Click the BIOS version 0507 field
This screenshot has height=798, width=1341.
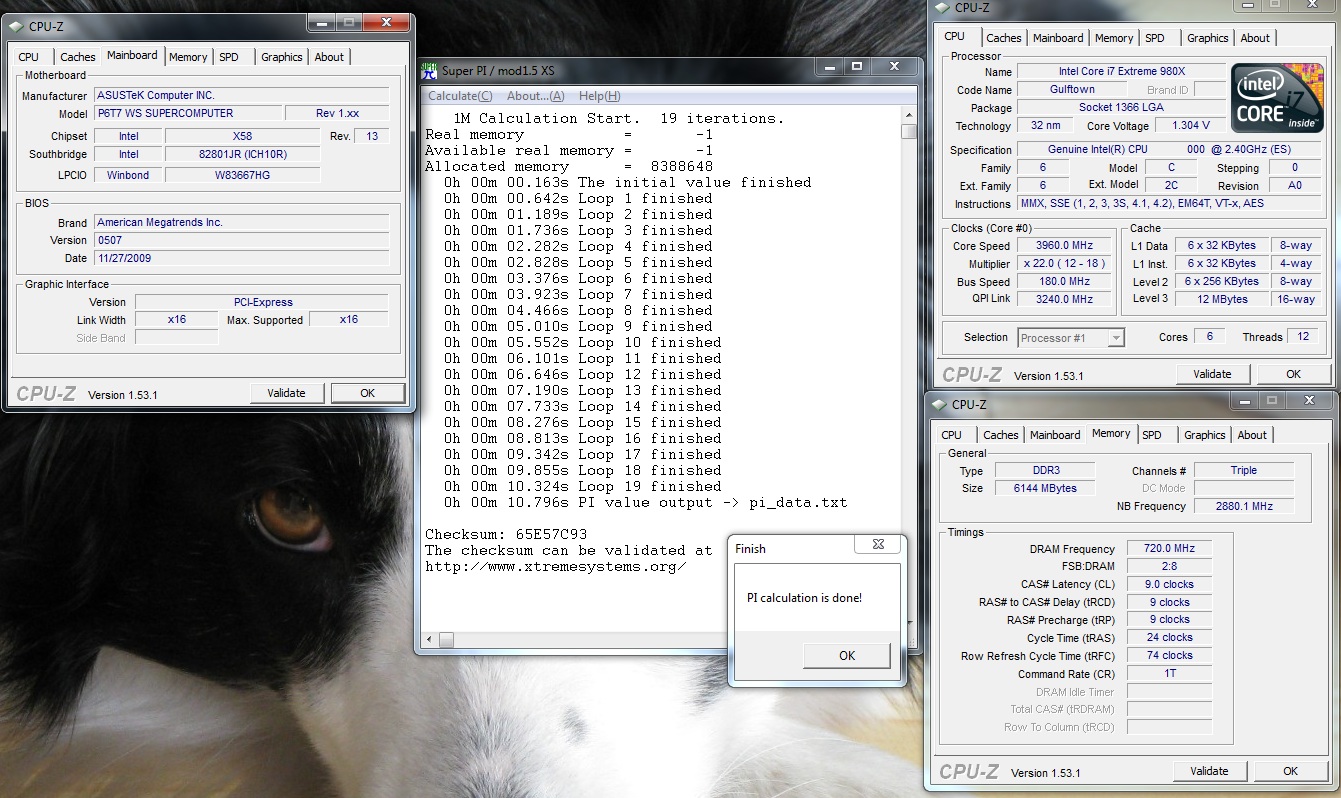[242, 240]
